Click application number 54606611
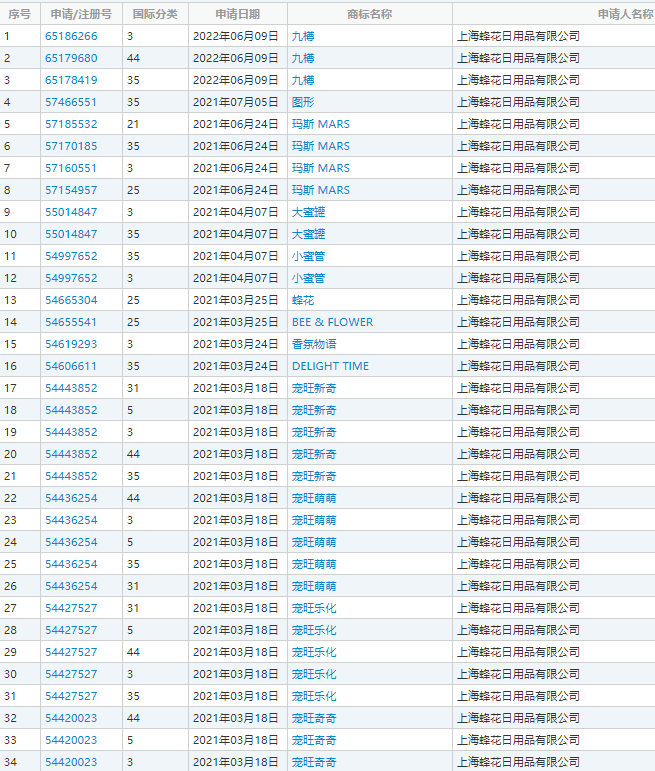The image size is (655, 771). pyautogui.click(x=71, y=366)
